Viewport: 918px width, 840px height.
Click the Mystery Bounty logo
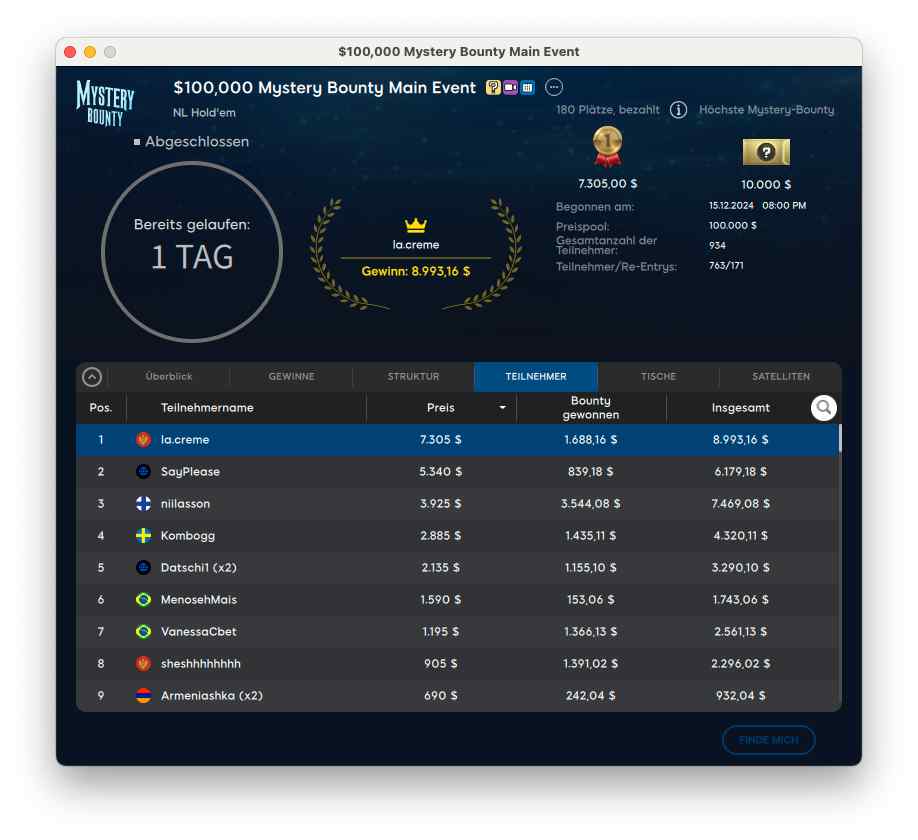[x=105, y=102]
